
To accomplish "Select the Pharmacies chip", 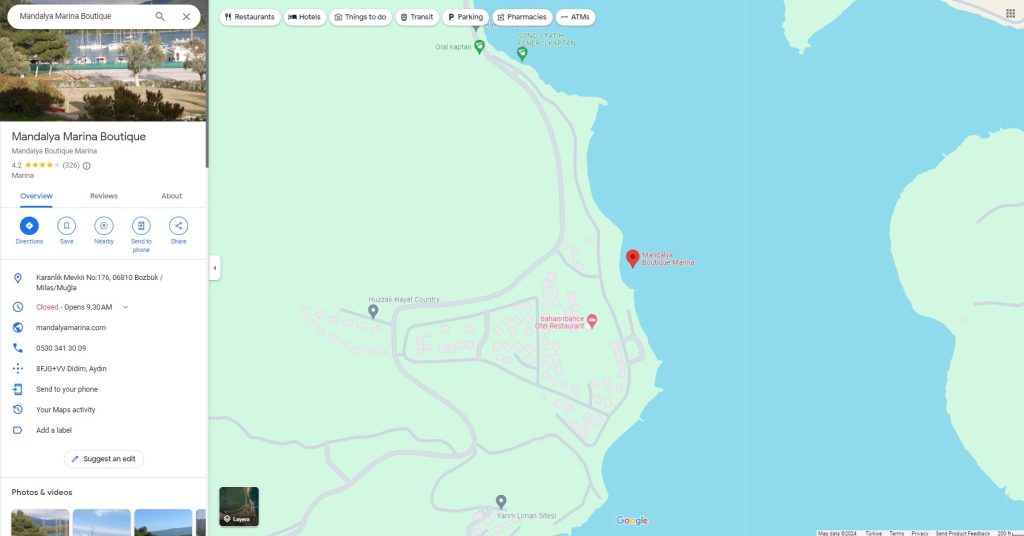I will (x=522, y=17).
